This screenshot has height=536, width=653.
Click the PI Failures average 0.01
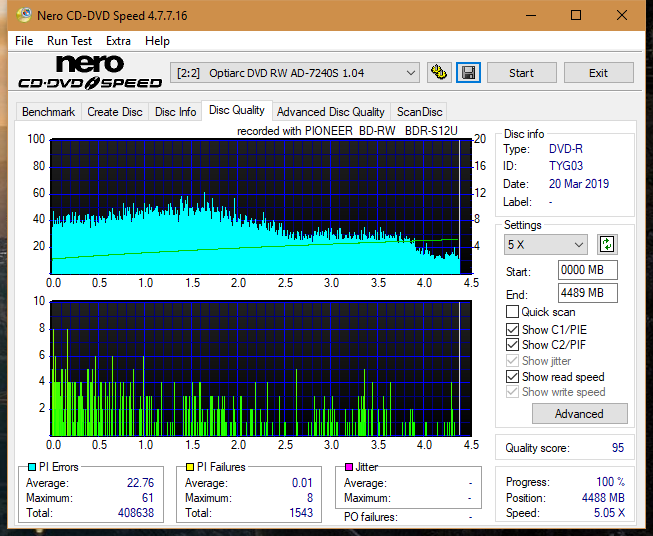tap(302, 483)
